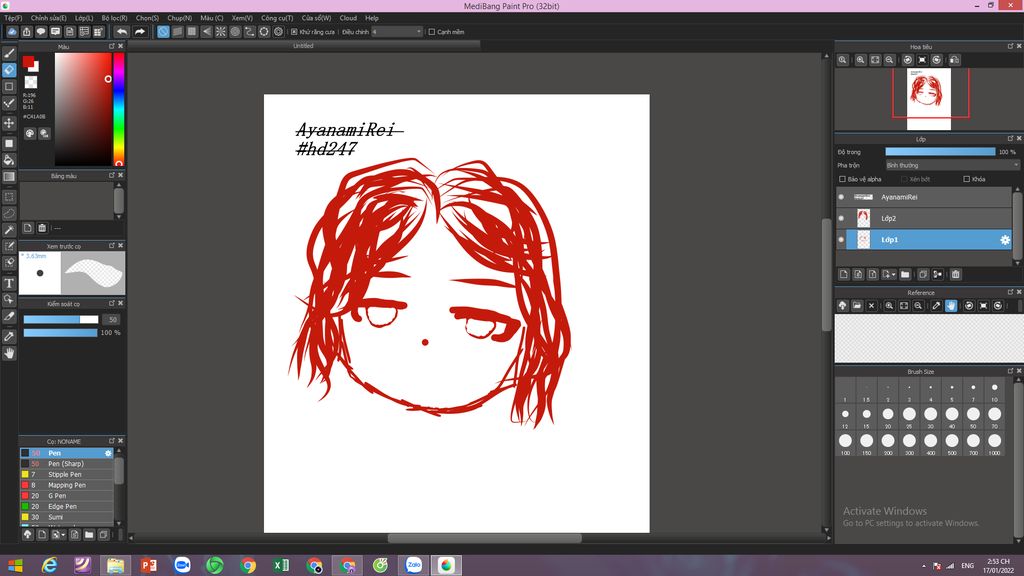The image size is (1024, 576).
Task: Turn snap off in the toolbar
Action: [163, 31]
